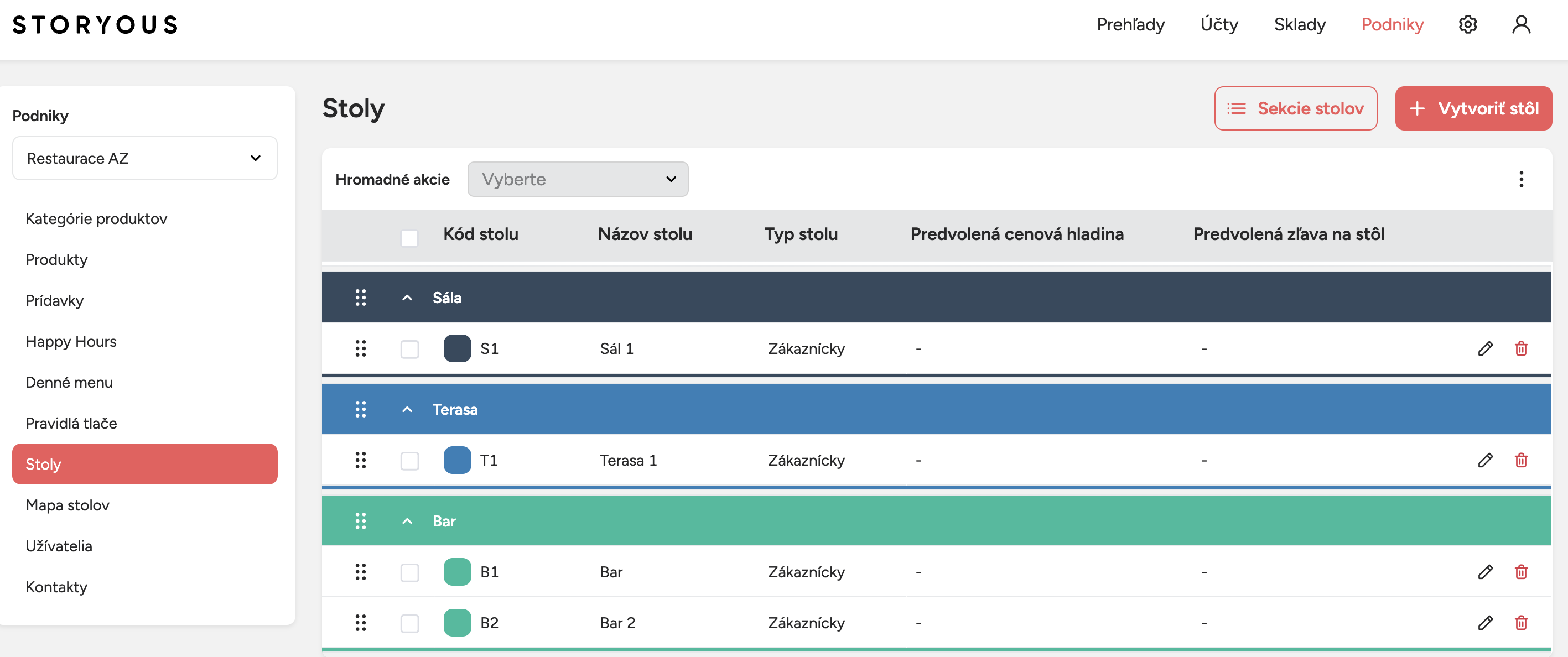Viewport: 1568px width, 657px height.
Task: Grab drag handle of Terasa section
Action: 360,409
